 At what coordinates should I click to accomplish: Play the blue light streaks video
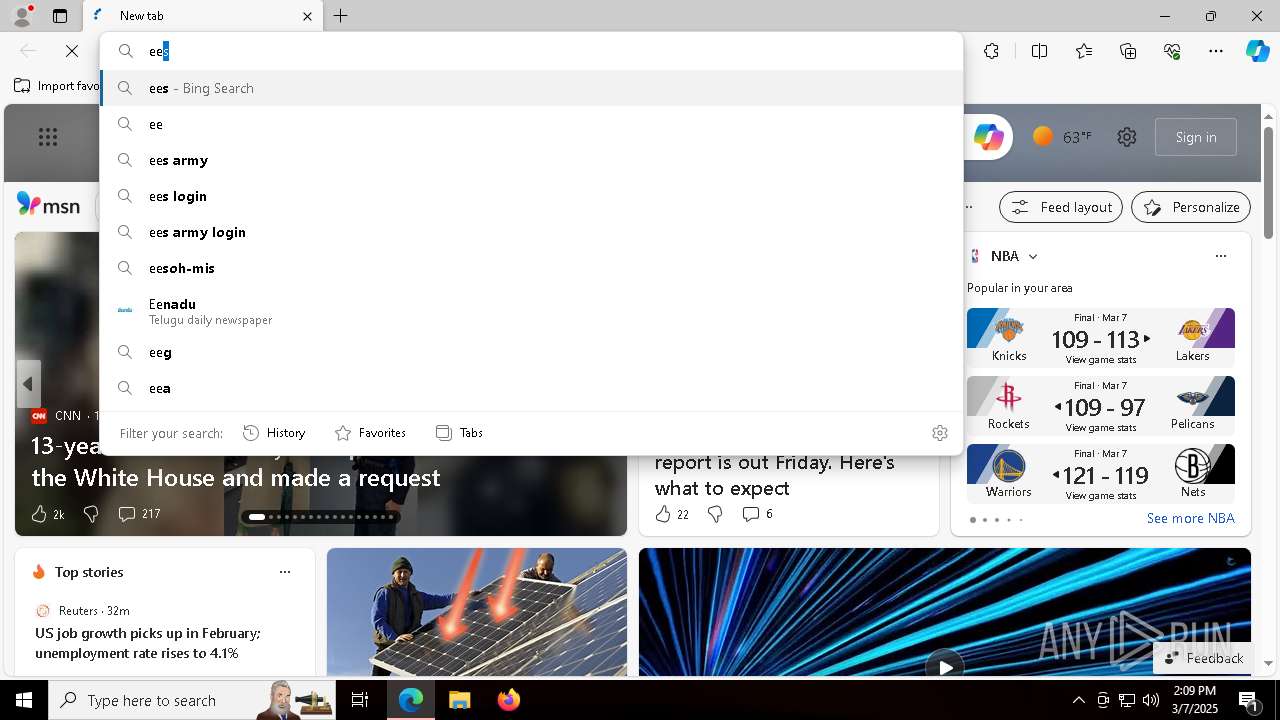tap(945, 666)
